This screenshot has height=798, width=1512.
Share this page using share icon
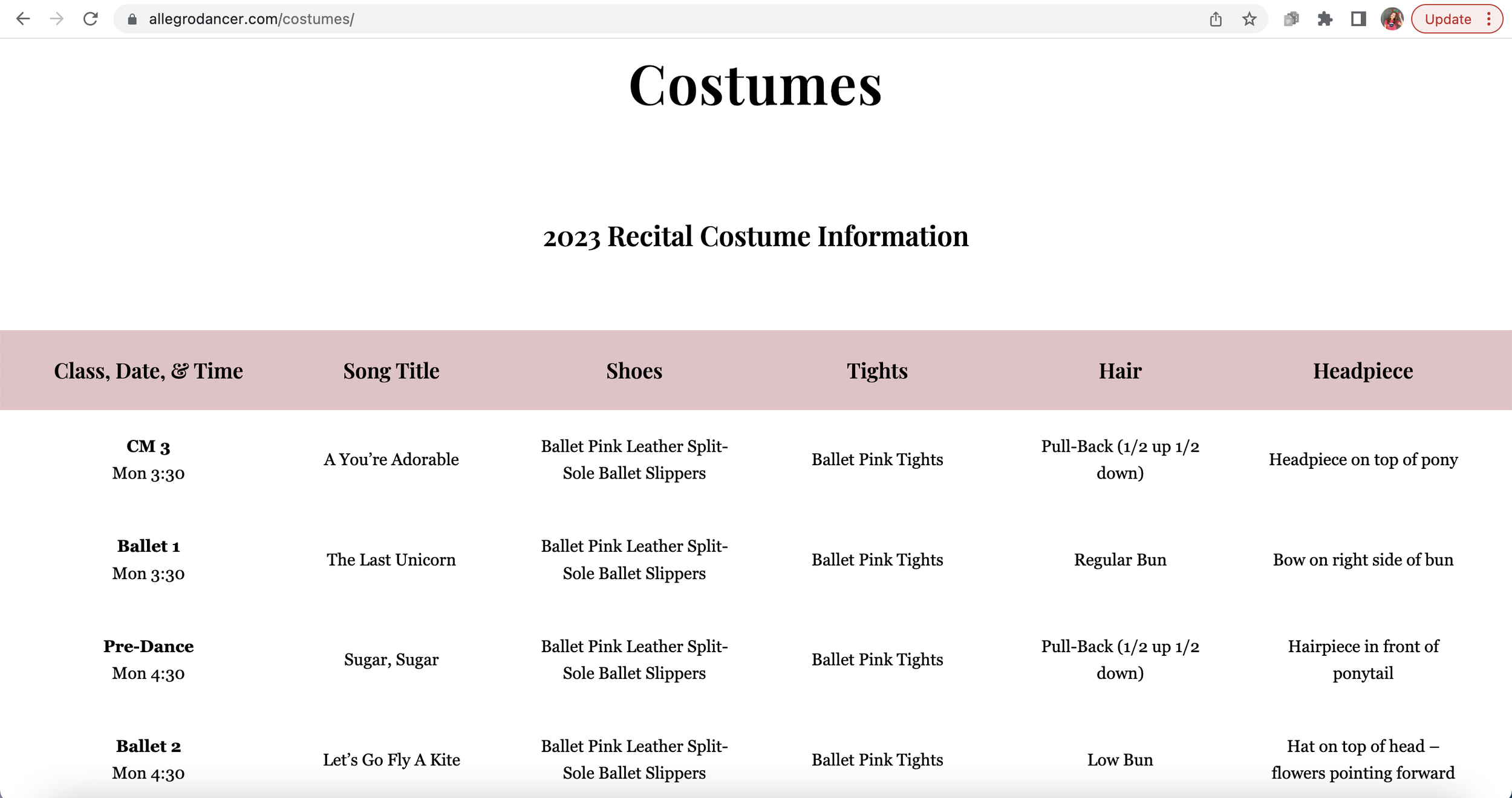point(1216,19)
